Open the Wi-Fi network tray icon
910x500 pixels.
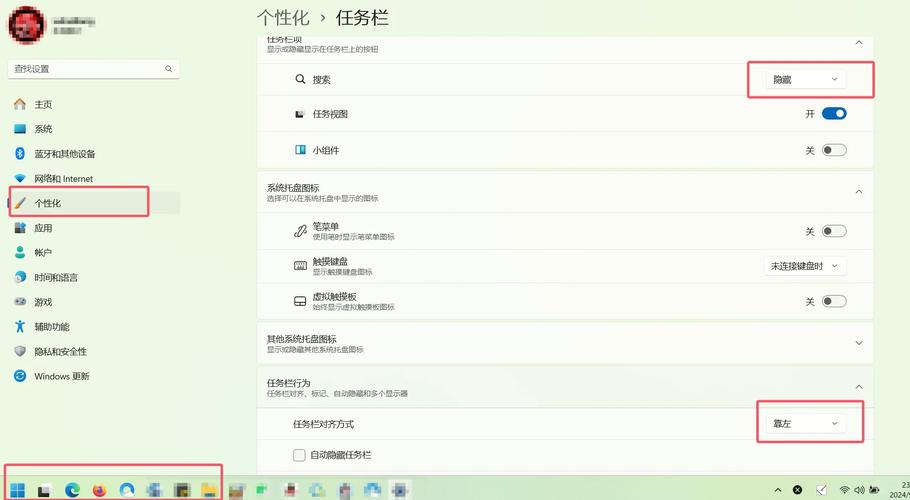845,490
